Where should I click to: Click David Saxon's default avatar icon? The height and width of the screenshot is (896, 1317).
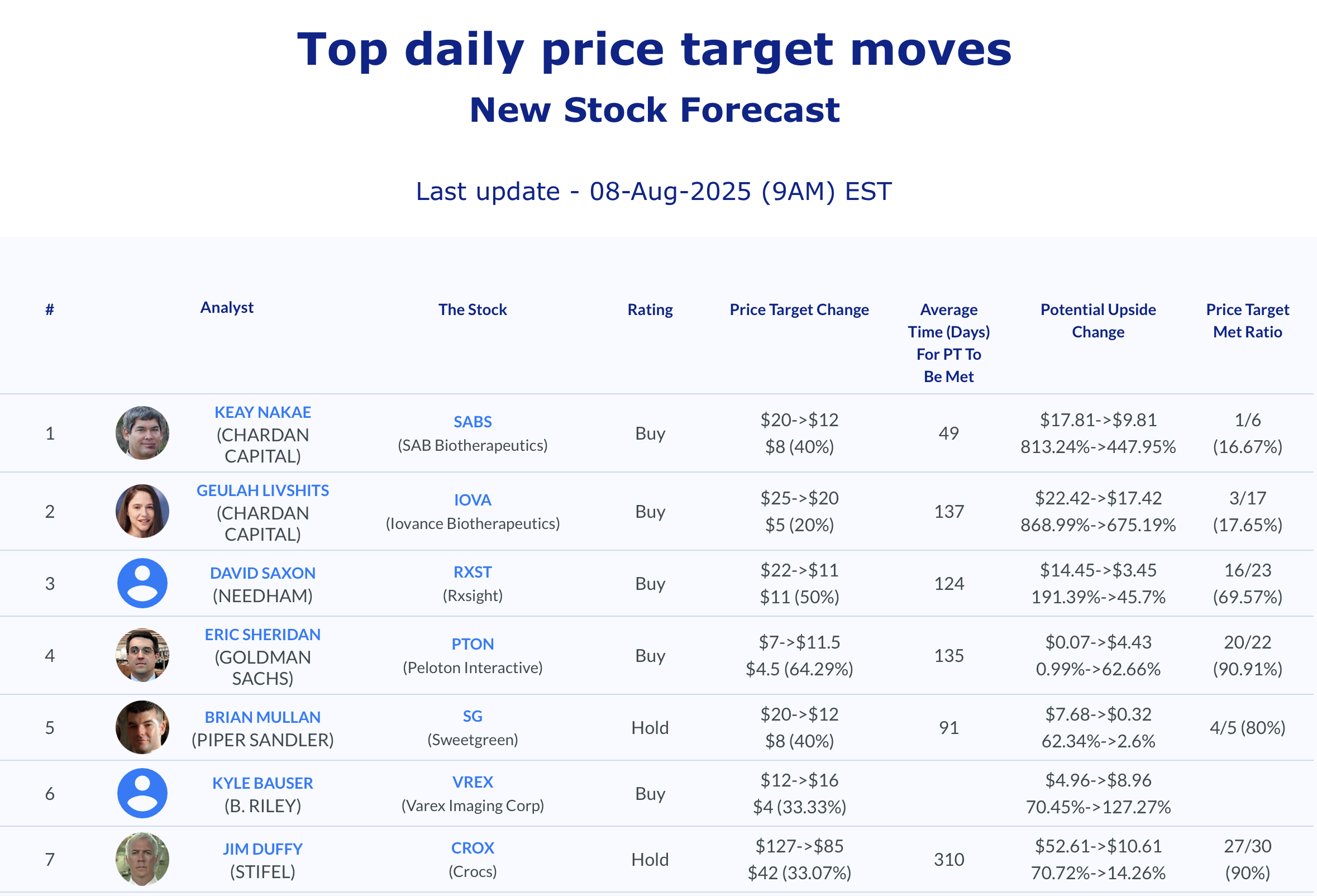142,583
